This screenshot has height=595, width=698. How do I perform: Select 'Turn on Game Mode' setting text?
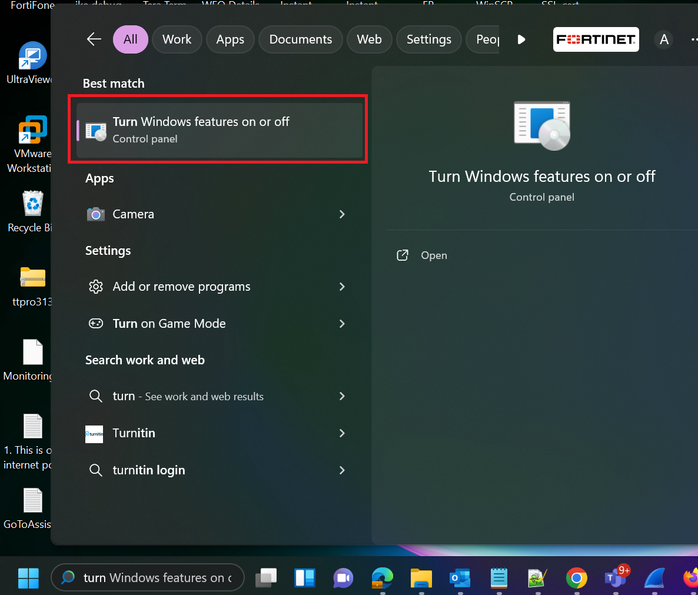tap(169, 324)
